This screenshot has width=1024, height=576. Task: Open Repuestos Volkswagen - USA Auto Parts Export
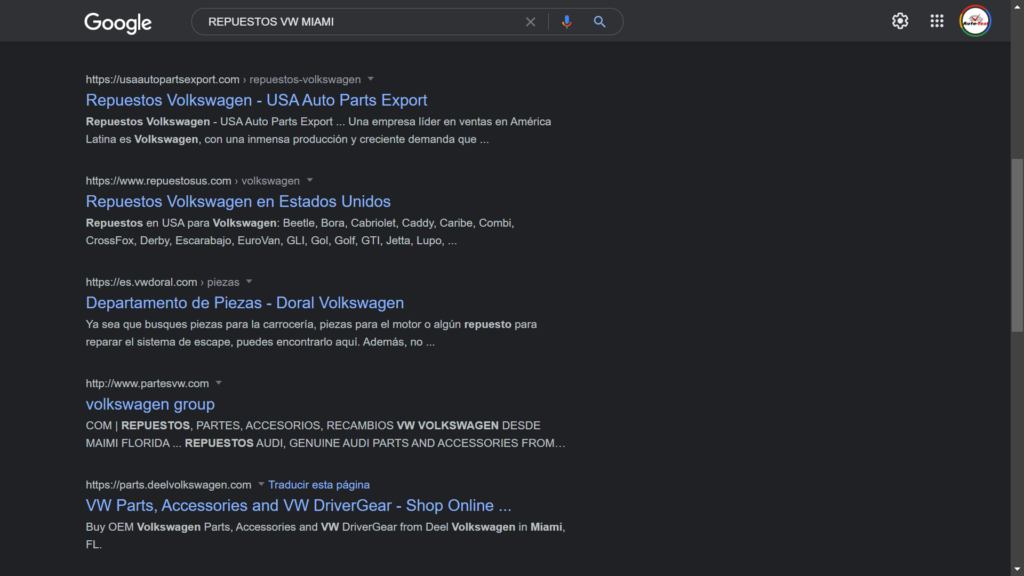click(257, 100)
